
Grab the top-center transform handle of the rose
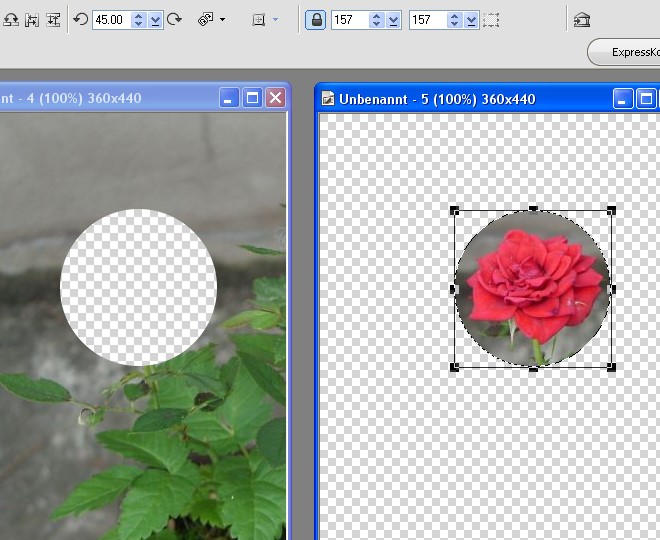533,210
